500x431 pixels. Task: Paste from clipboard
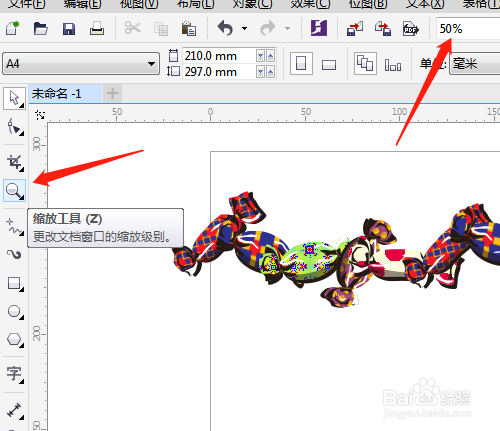click(x=189, y=28)
